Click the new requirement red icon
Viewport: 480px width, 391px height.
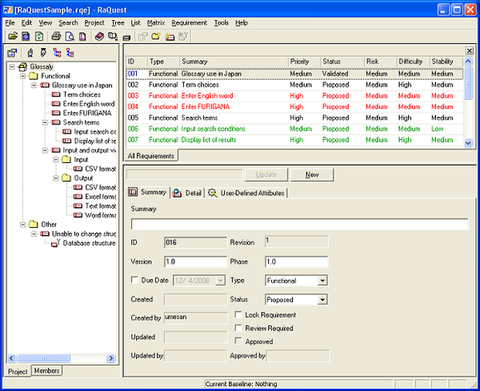(x=170, y=36)
